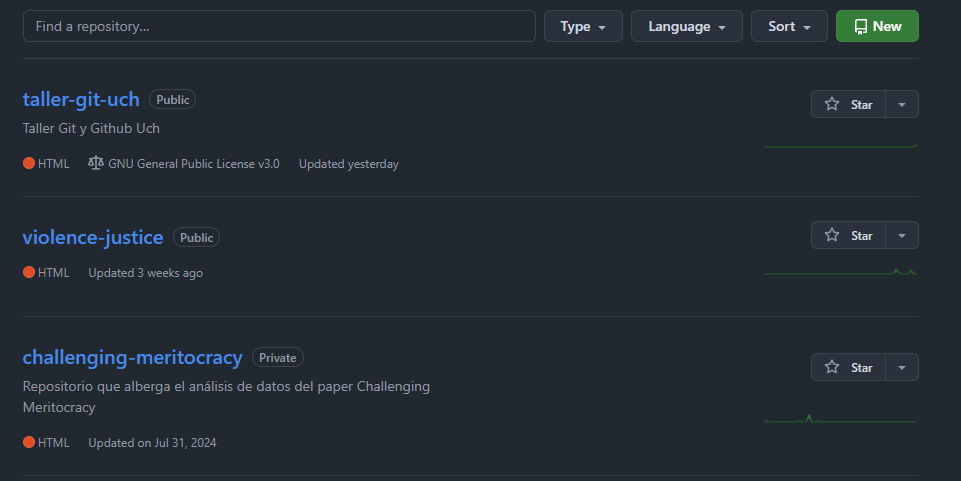Create a new repository with New button
961x481 pixels.
[x=877, y=26]
